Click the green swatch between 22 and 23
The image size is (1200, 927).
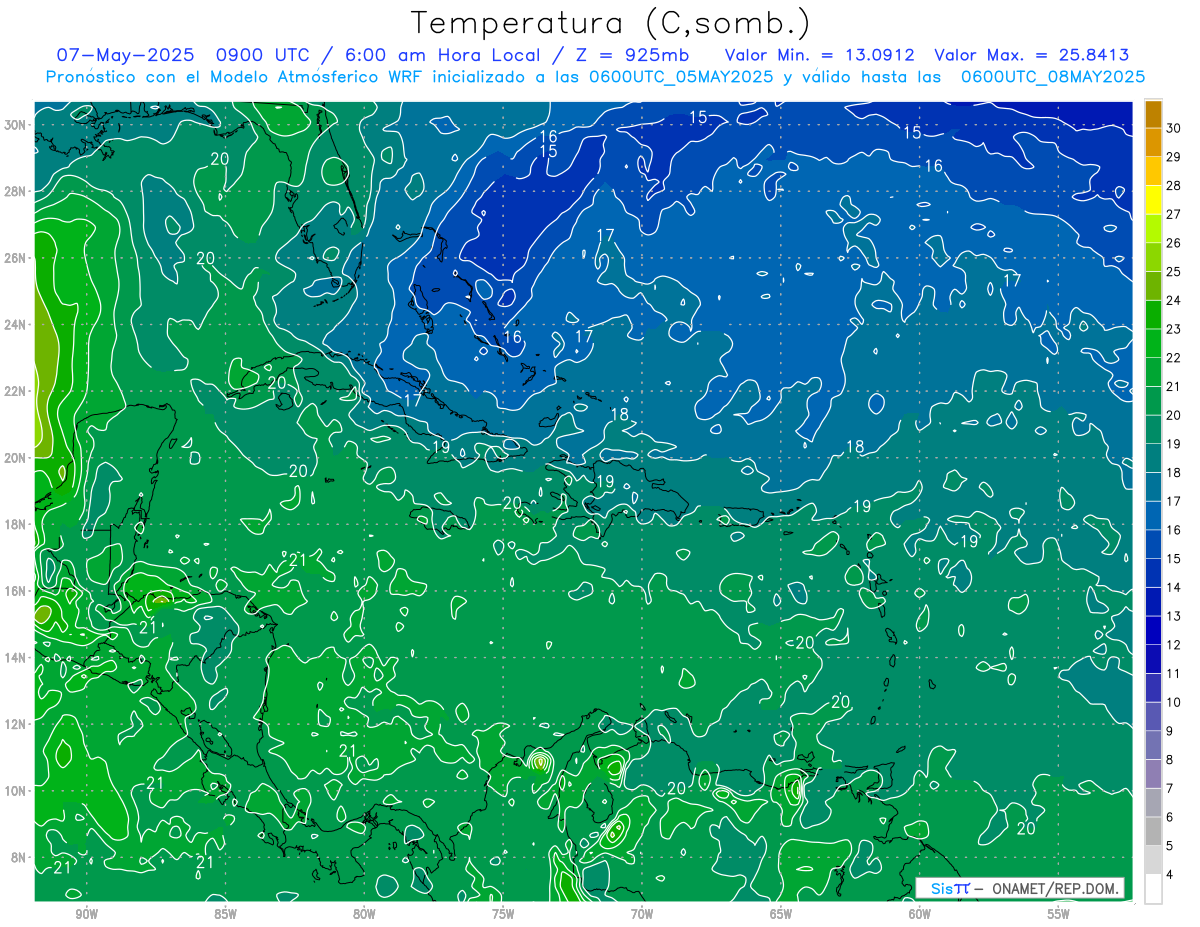(1153, 343)
